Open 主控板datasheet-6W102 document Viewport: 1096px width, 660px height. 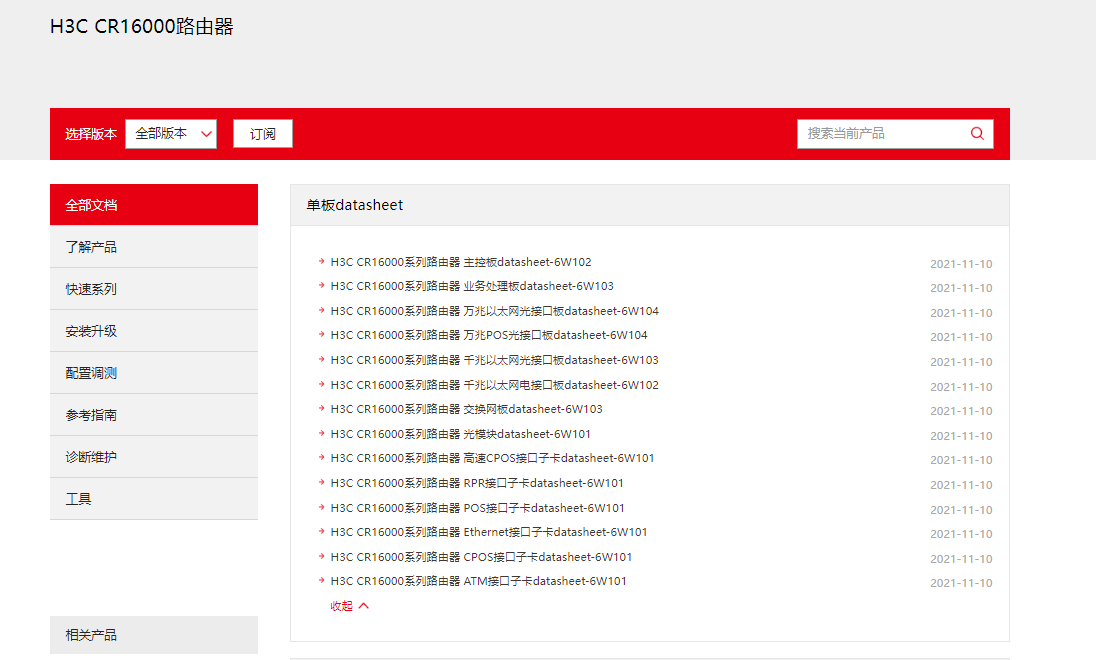pyautogui.click(x=461, y=262)
